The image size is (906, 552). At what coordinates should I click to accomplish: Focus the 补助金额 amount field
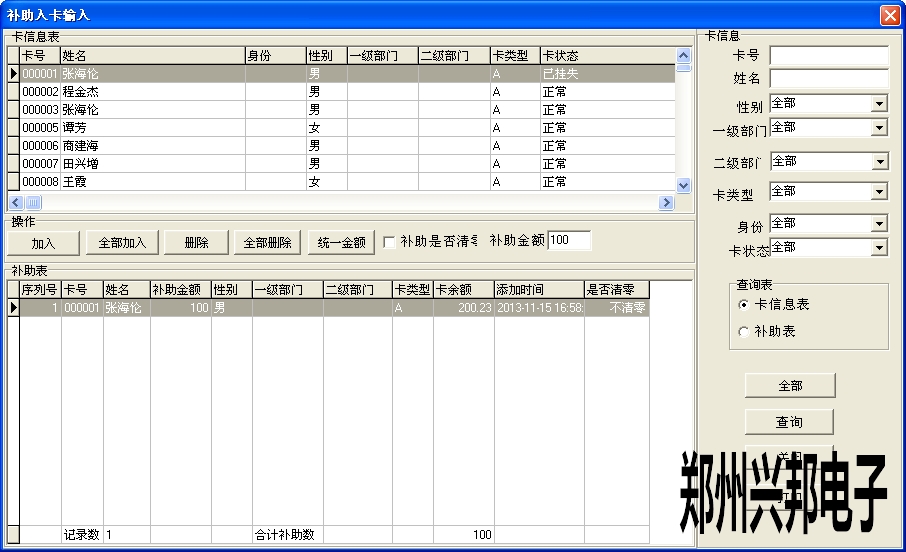click(569, 240)
